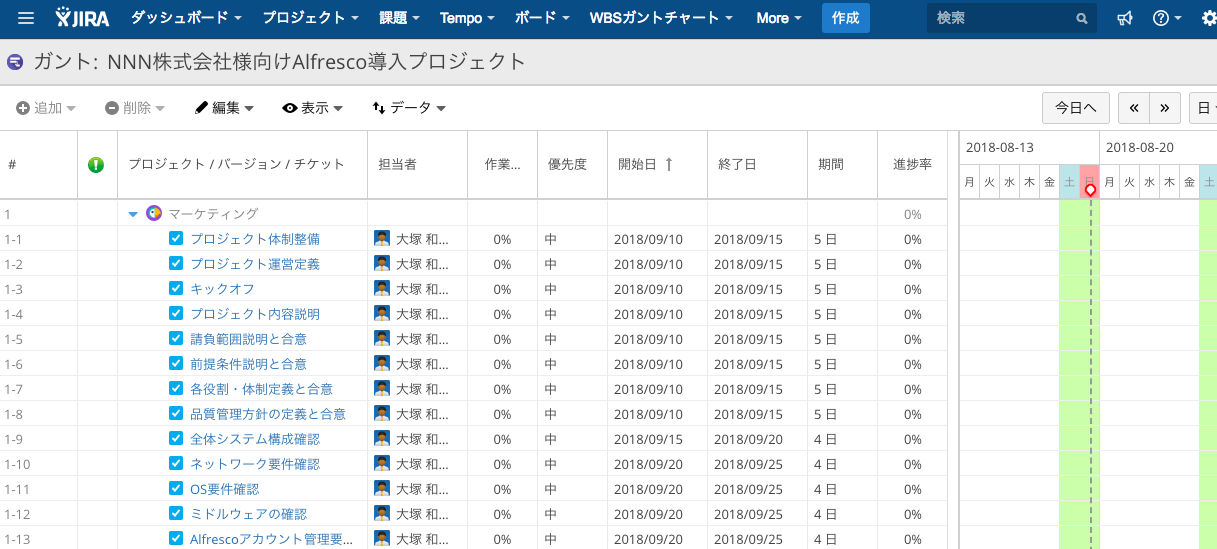Click the purple Gantt page icon

click(15, 62)
